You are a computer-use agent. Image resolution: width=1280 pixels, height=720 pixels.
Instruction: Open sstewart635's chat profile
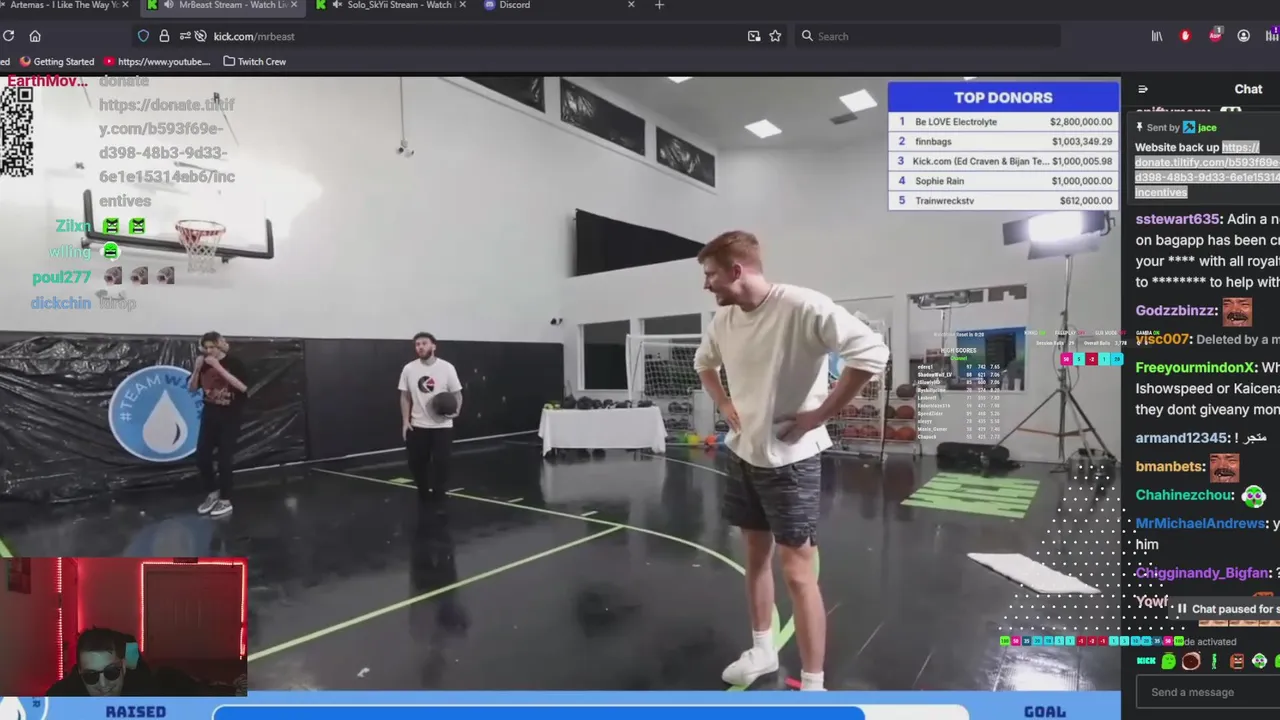click(1179, 219)
